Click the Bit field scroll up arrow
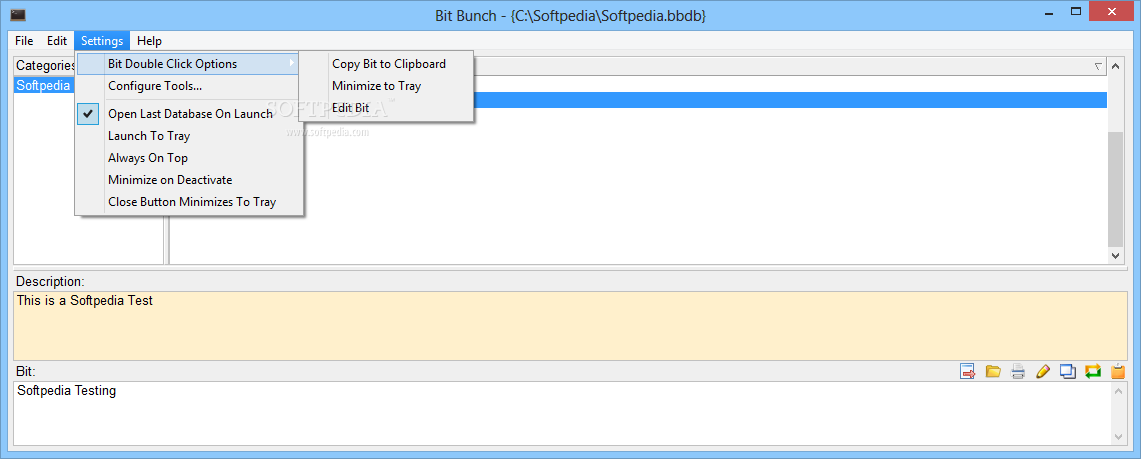Image resolution: width=1141 pixels, height=459 pixels. click(x=1118, y=391)
